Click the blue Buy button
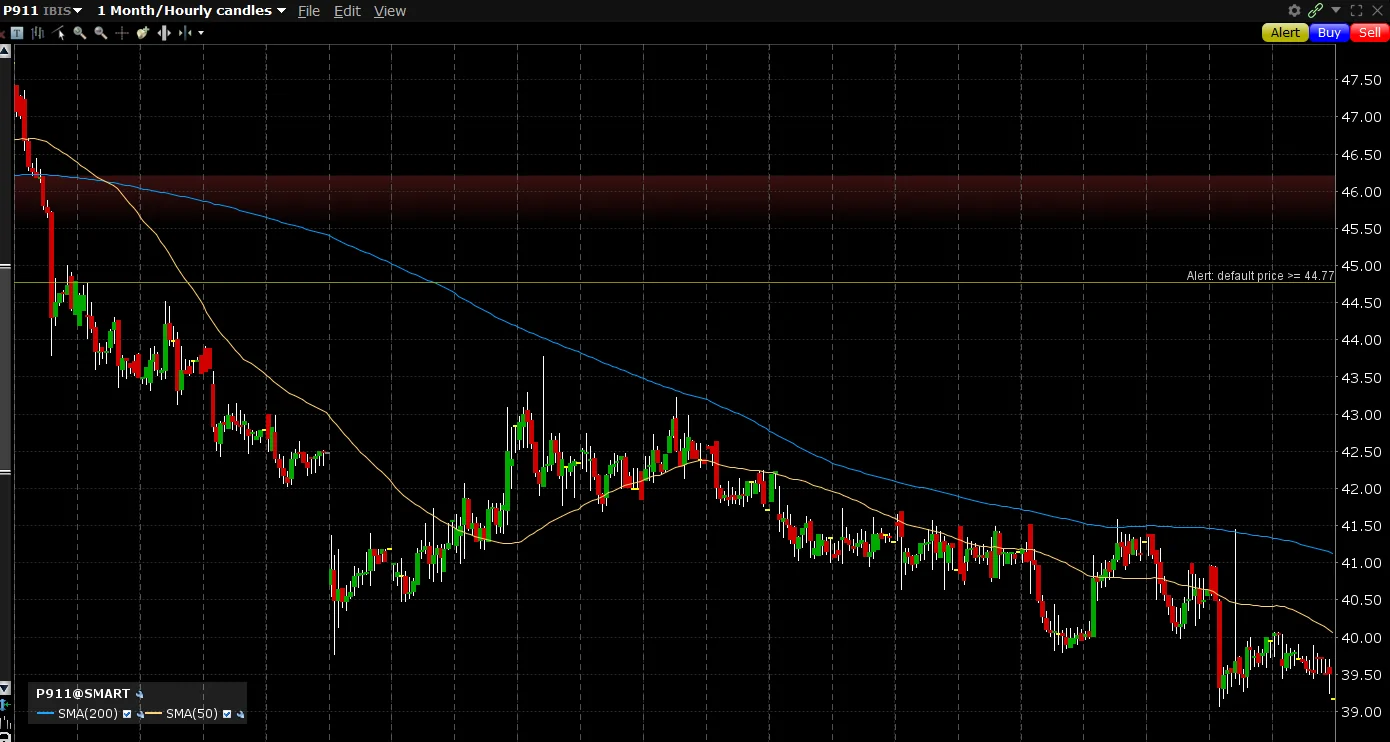This screenshot has height=742, width=1390. (1329, 32)
